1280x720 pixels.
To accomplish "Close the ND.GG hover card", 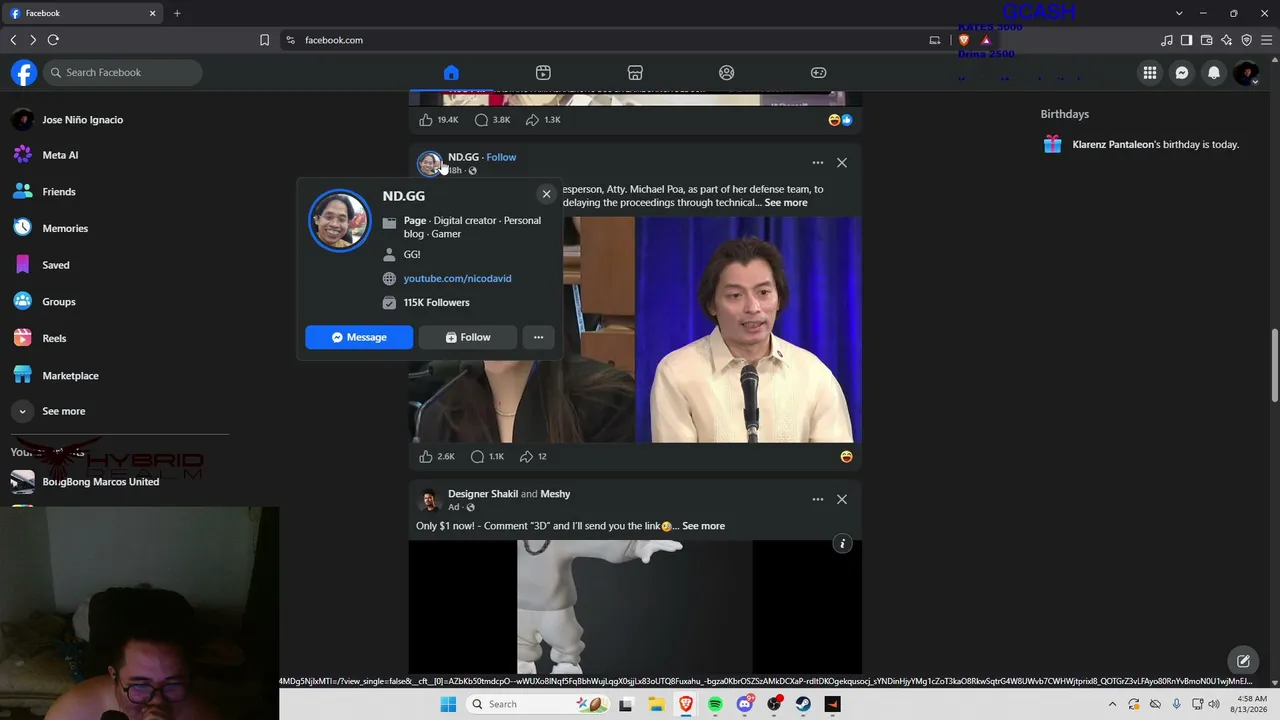I will pos(546,194).
